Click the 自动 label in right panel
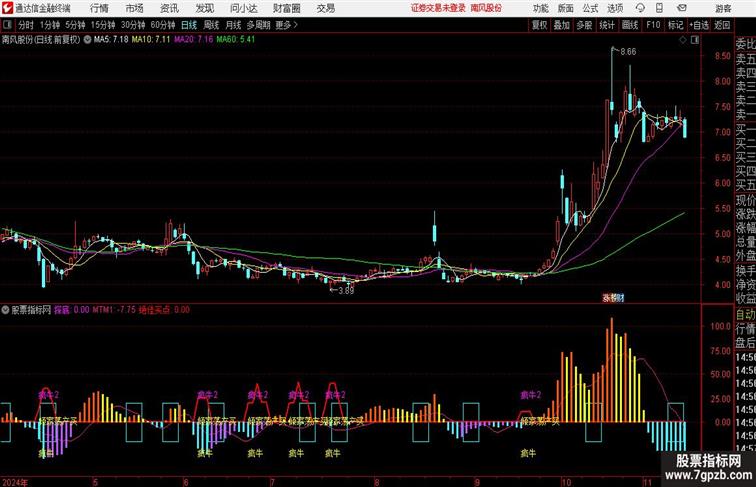 point(745,314)
